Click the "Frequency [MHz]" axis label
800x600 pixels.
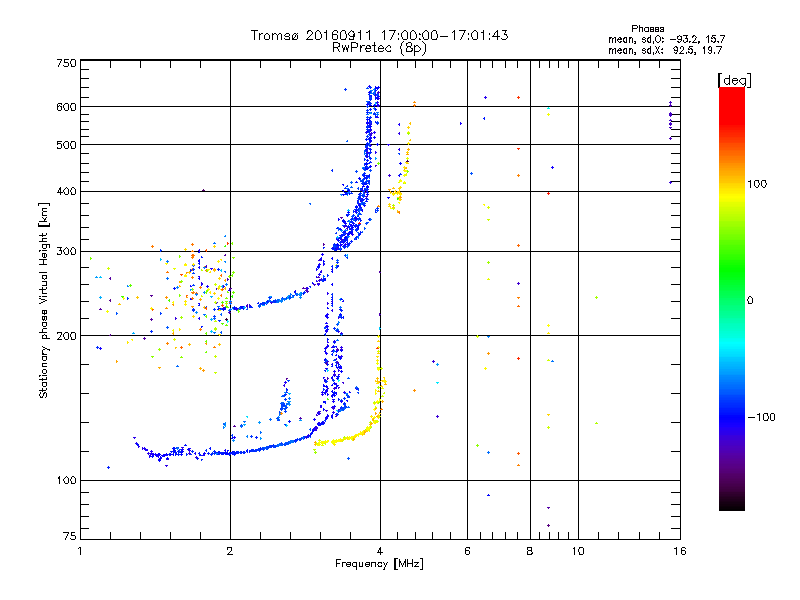379,564
